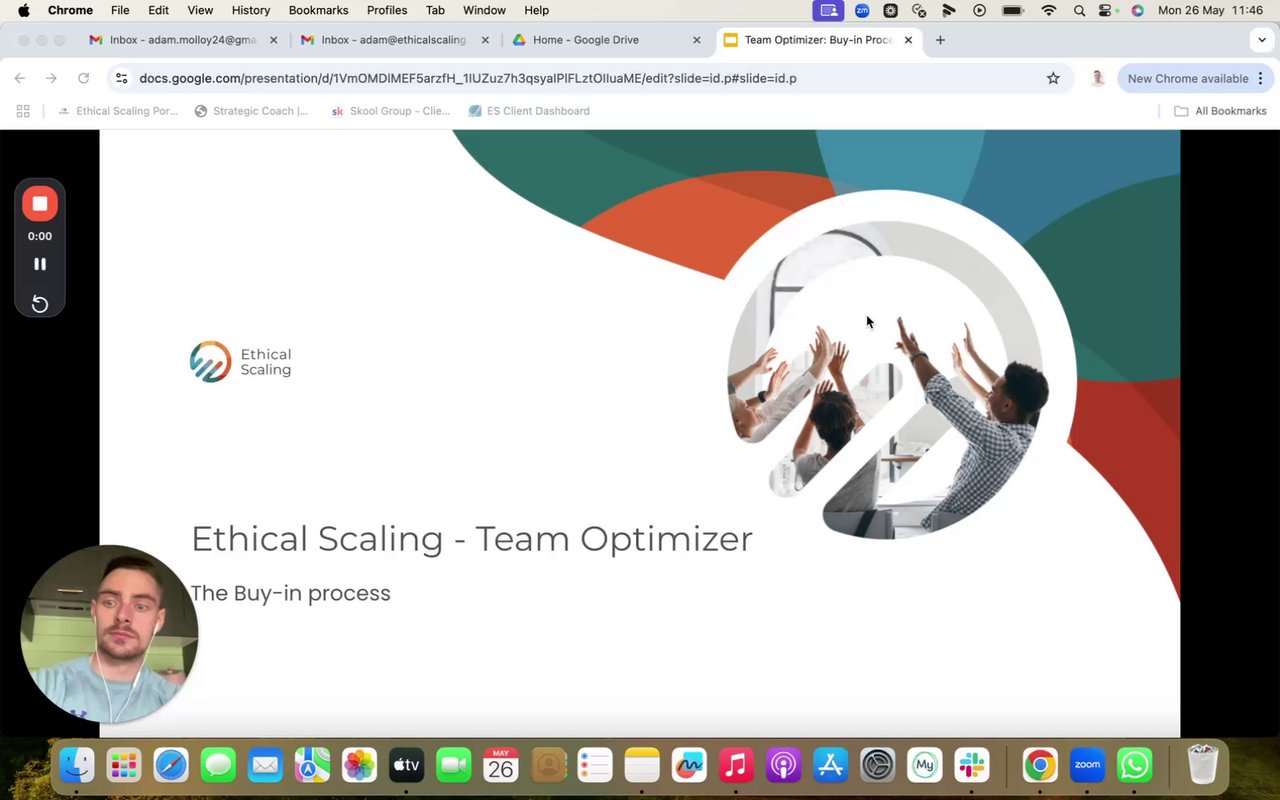Screen dimensions: 1280x800
Task: Open Spotlight search
Action: 1079,10
